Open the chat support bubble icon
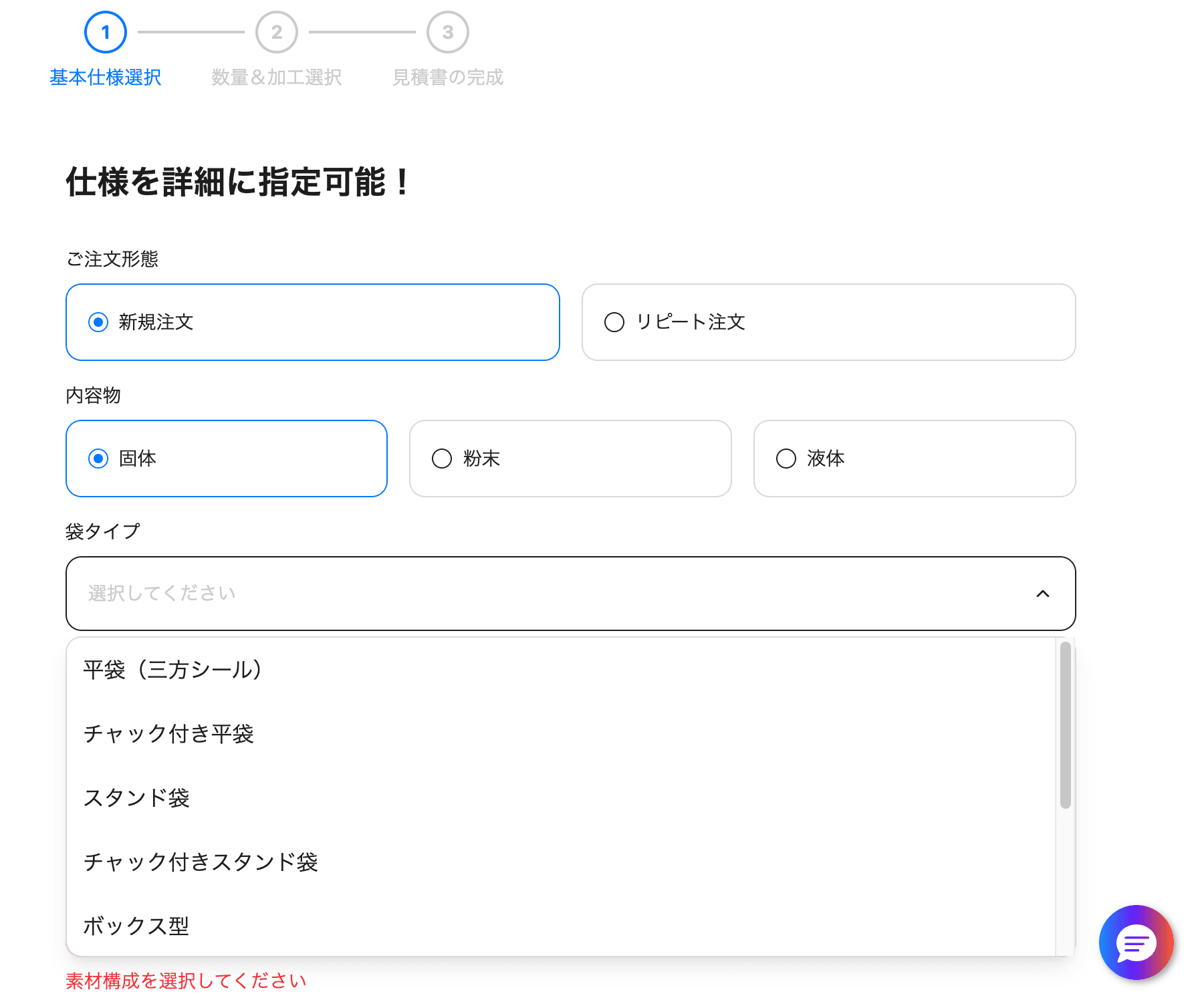The height and width of the screenshot is (1008, 1194). [x=1136, y=942]
